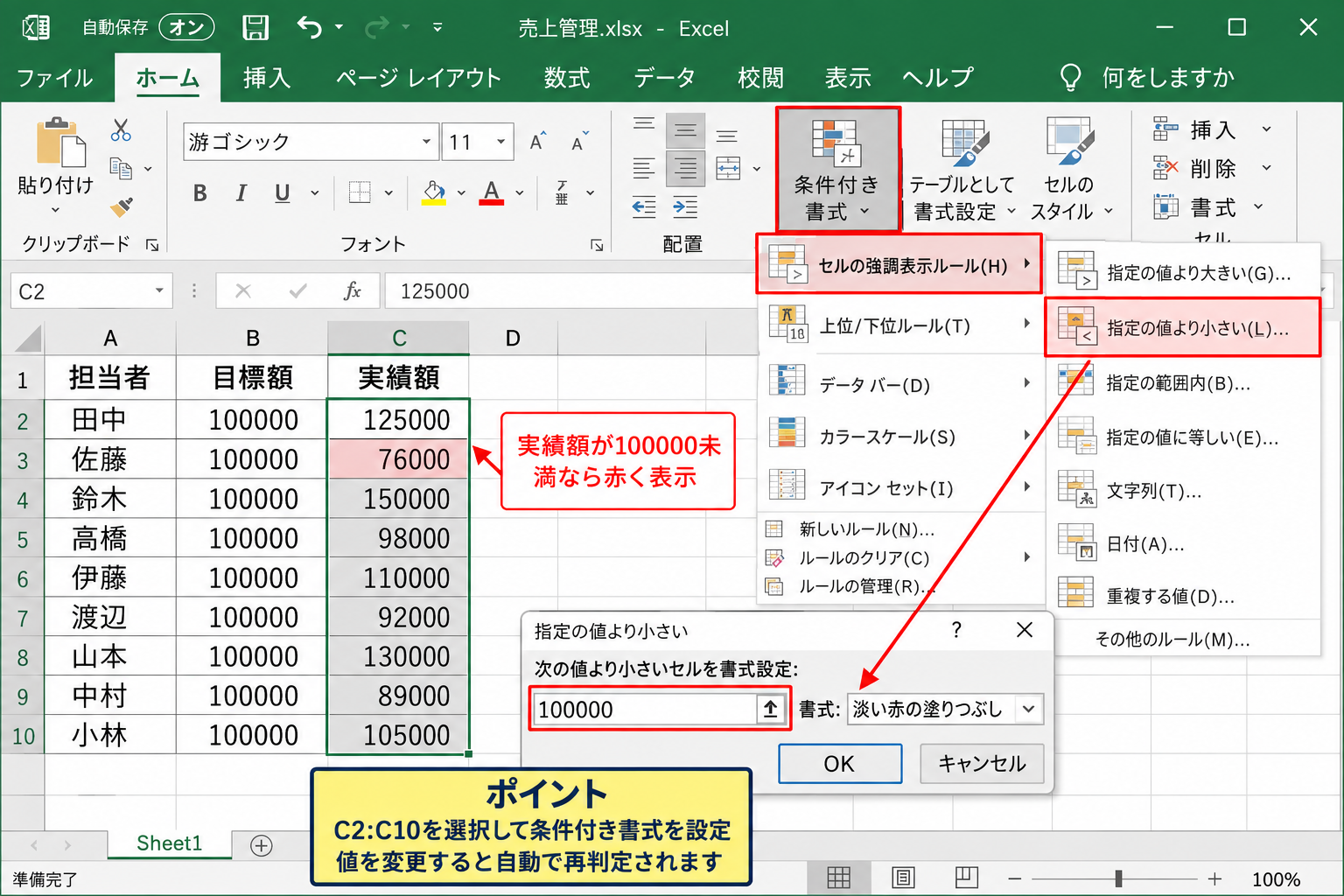Undo the last action
Screen dimensions: 1344x896
tap(309, 27)
